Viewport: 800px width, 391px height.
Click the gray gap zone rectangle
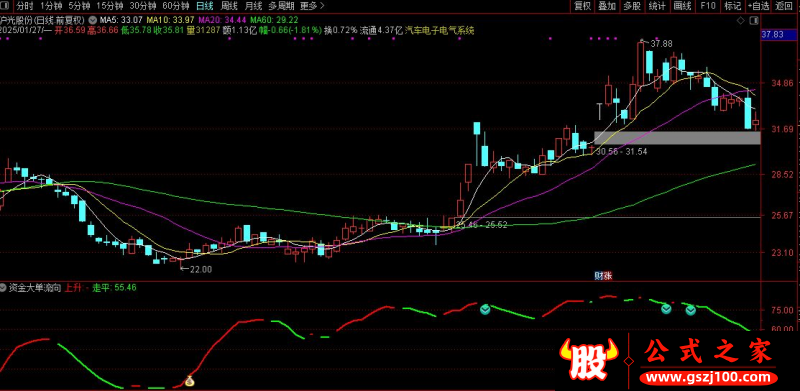pyautogui.click(x=677, y=137)
